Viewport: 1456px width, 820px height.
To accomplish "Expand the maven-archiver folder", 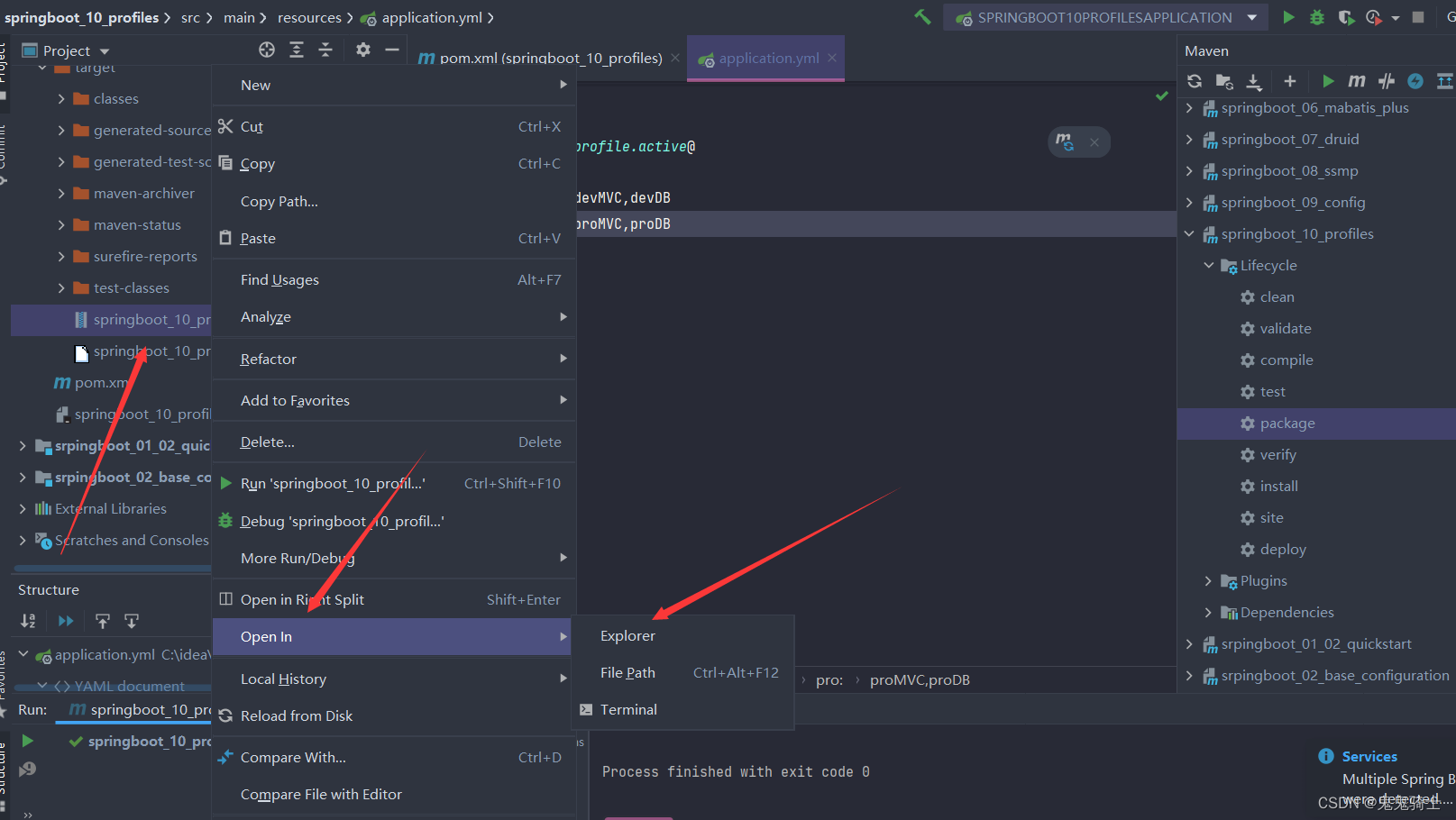I will point(61,193).
